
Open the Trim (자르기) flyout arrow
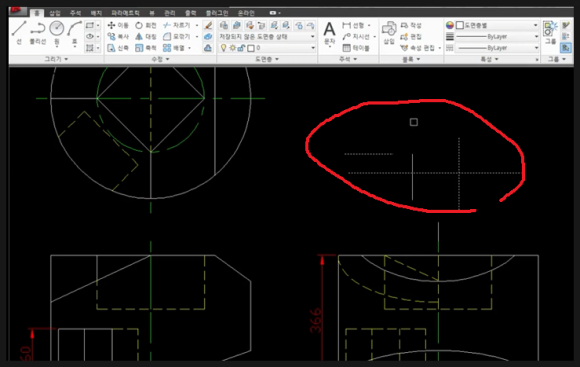[x=197, y=25]
